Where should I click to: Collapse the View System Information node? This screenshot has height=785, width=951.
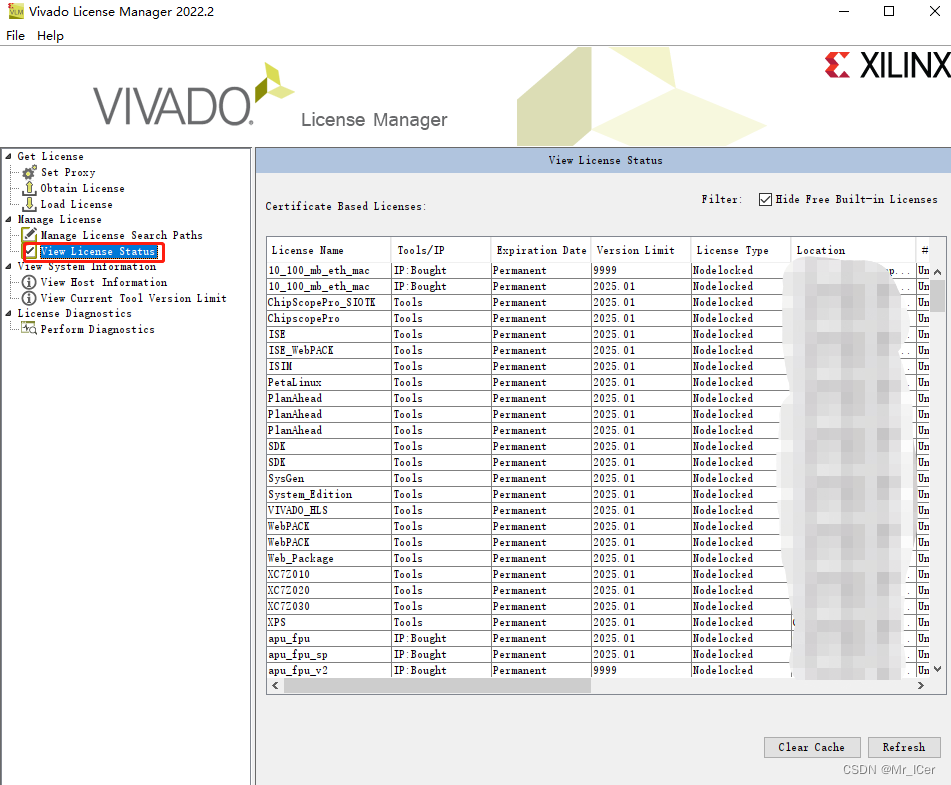click(8, 266)
